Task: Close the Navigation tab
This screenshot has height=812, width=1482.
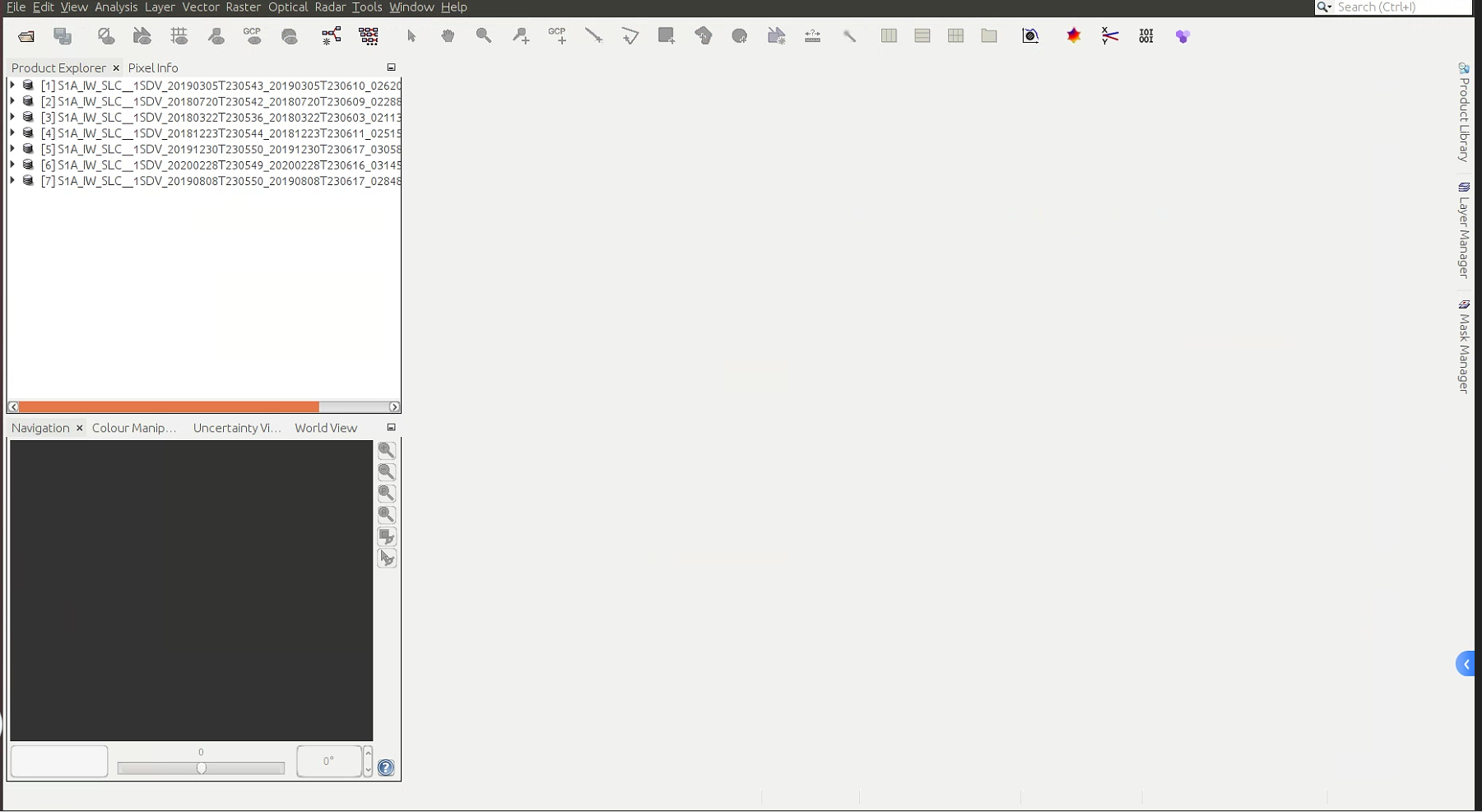Action: coord(79,428)
